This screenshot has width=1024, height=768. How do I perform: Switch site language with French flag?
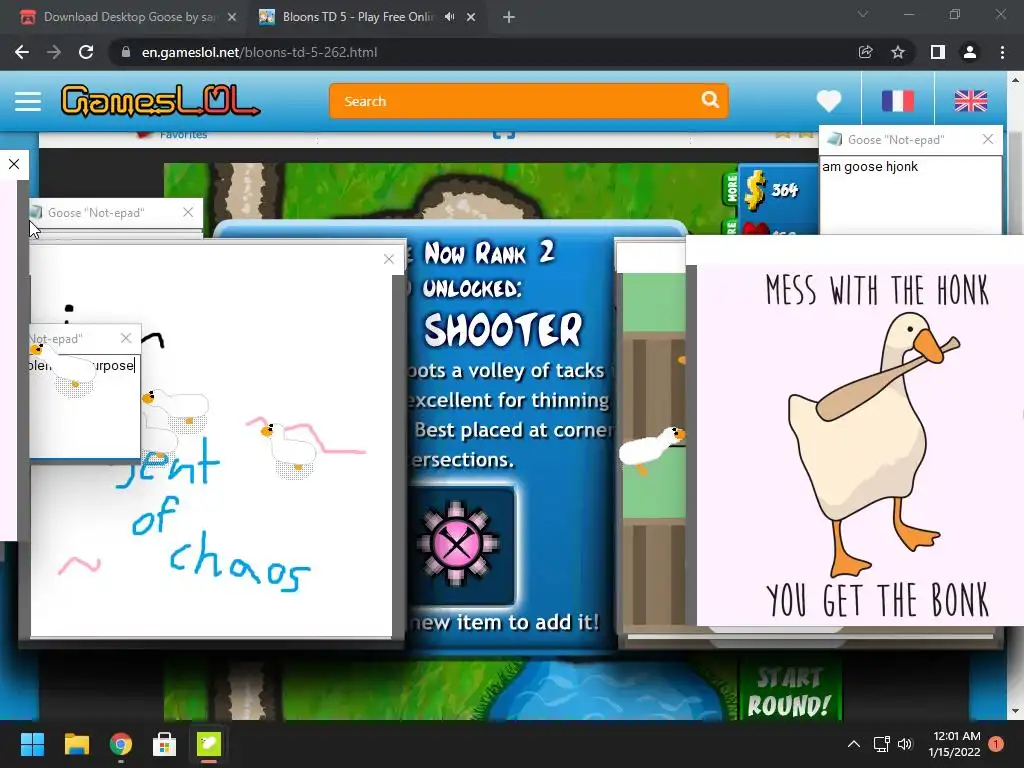897,101
